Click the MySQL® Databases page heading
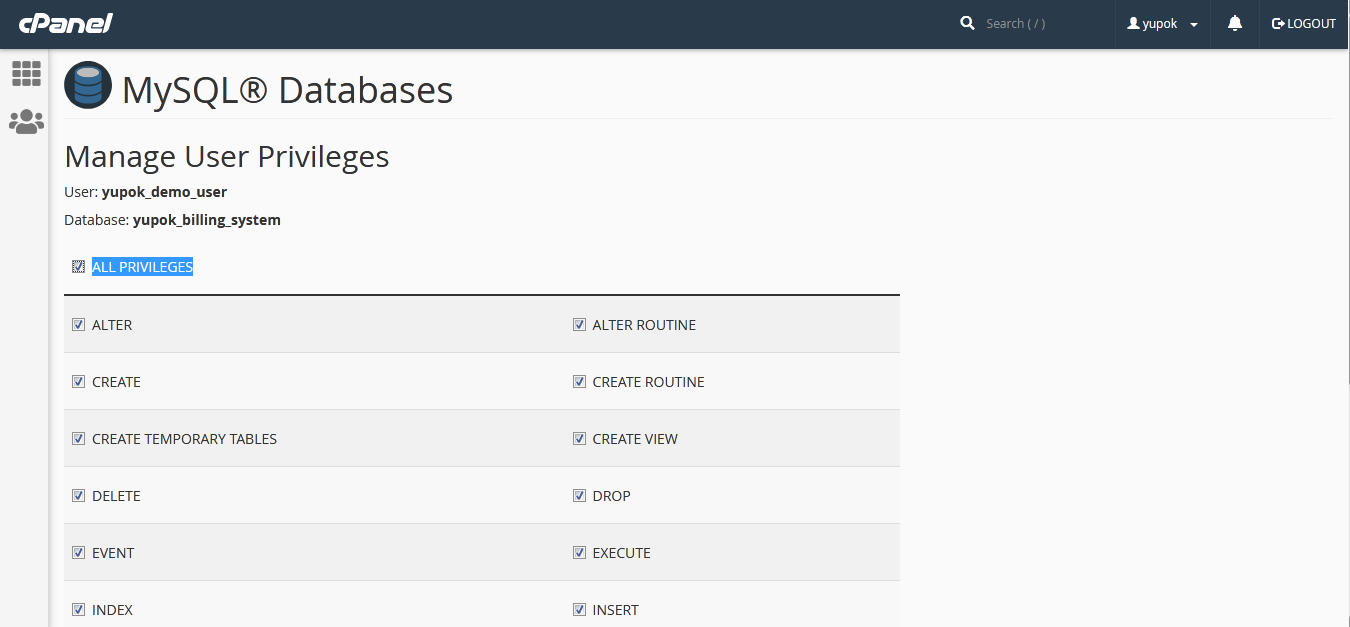Screen dimensions: 1350x627 [287, 90]
